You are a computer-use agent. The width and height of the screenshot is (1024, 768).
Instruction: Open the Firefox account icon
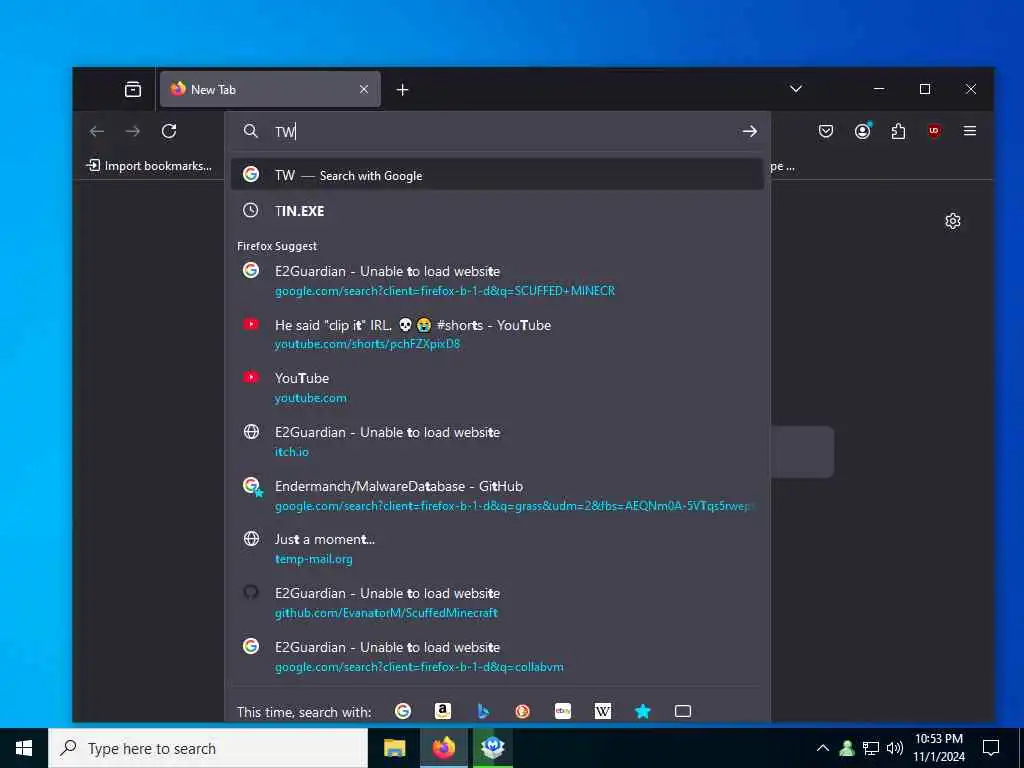(863, 131)
